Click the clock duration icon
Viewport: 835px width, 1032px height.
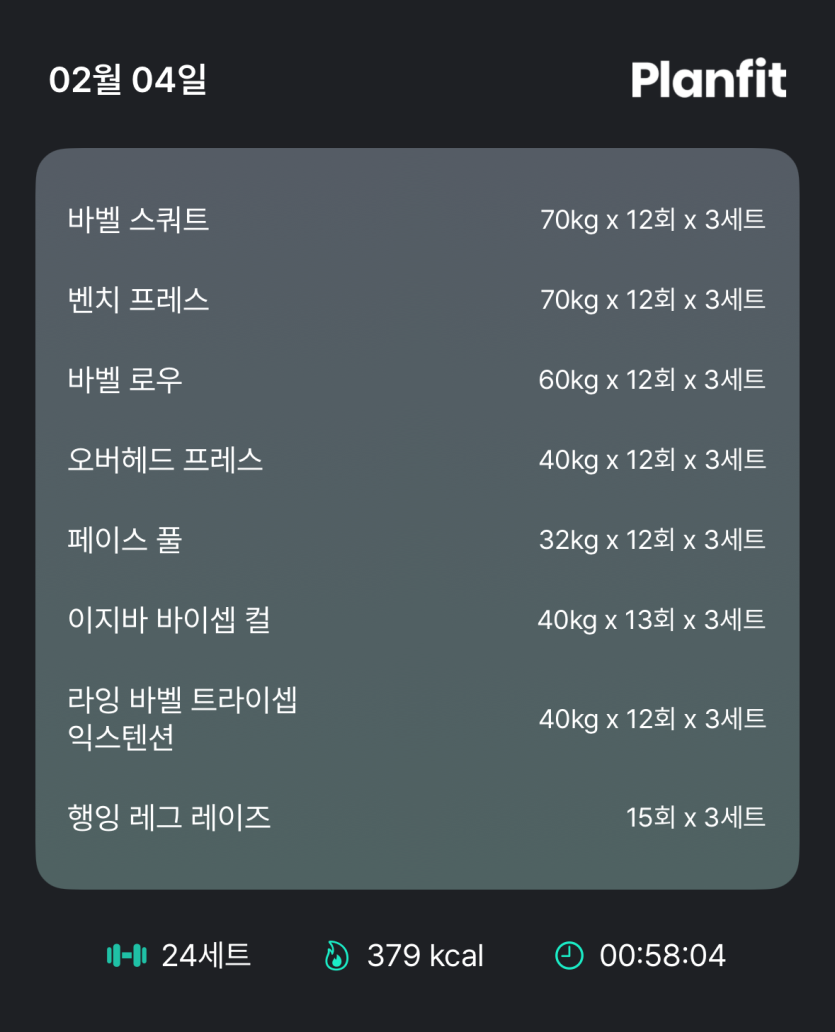[x=568, y=956]
